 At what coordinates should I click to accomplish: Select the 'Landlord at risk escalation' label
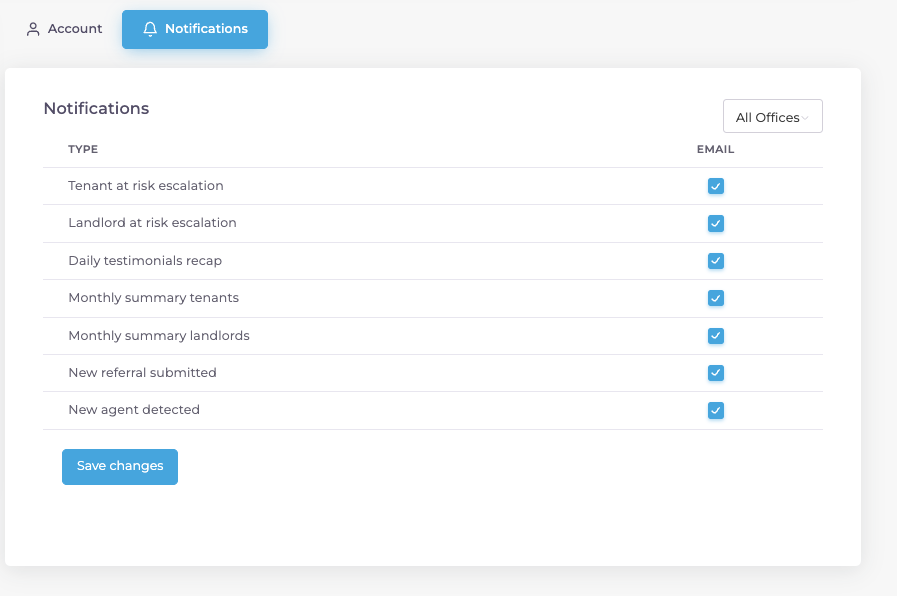[152, 223]
